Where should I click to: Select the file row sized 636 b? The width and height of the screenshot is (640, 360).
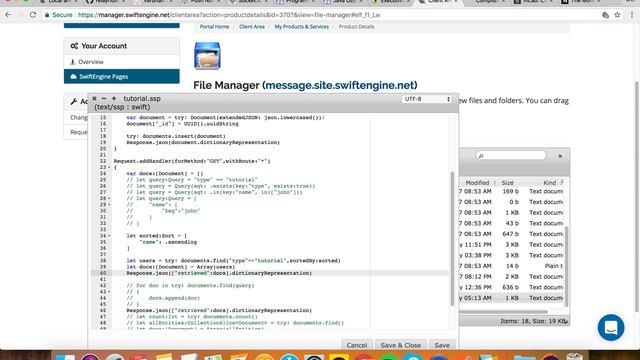tap(511, 287)
